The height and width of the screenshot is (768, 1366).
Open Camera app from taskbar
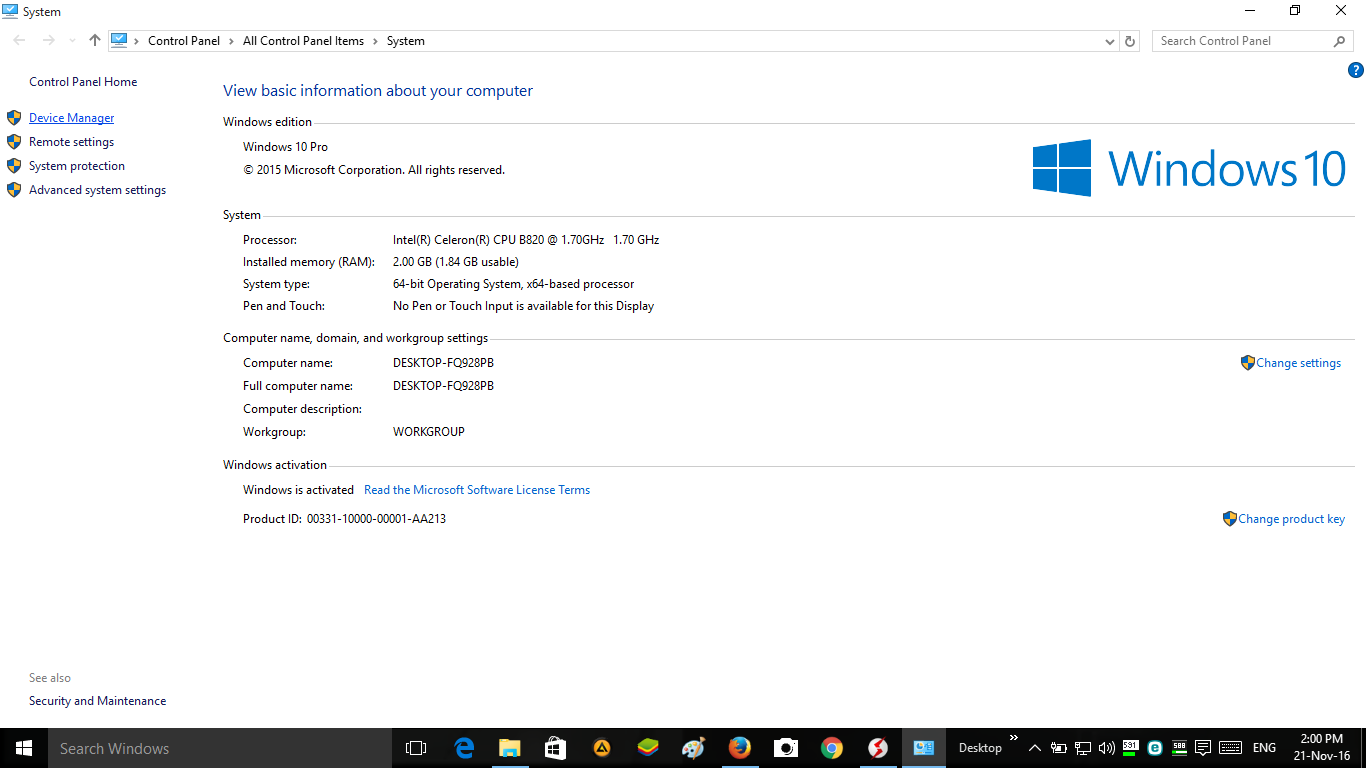(786, 748)
